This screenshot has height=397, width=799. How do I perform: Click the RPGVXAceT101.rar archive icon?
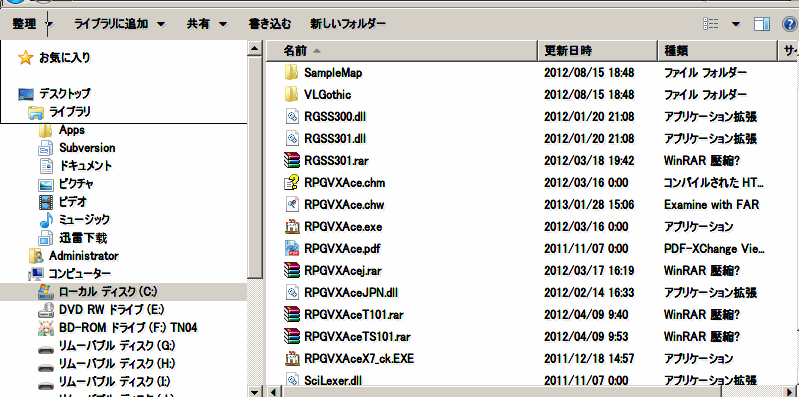coord(291,314)
